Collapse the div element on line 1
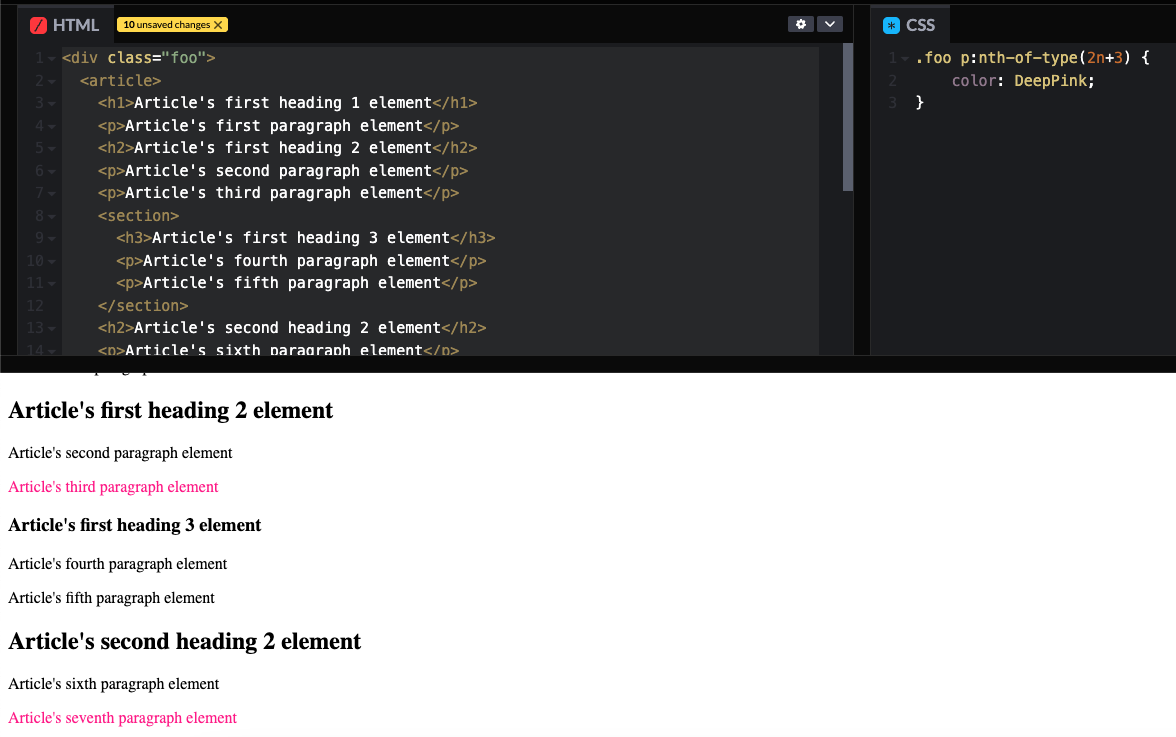This screenshot has height=737, width=1176. click(x=50, y=57)
